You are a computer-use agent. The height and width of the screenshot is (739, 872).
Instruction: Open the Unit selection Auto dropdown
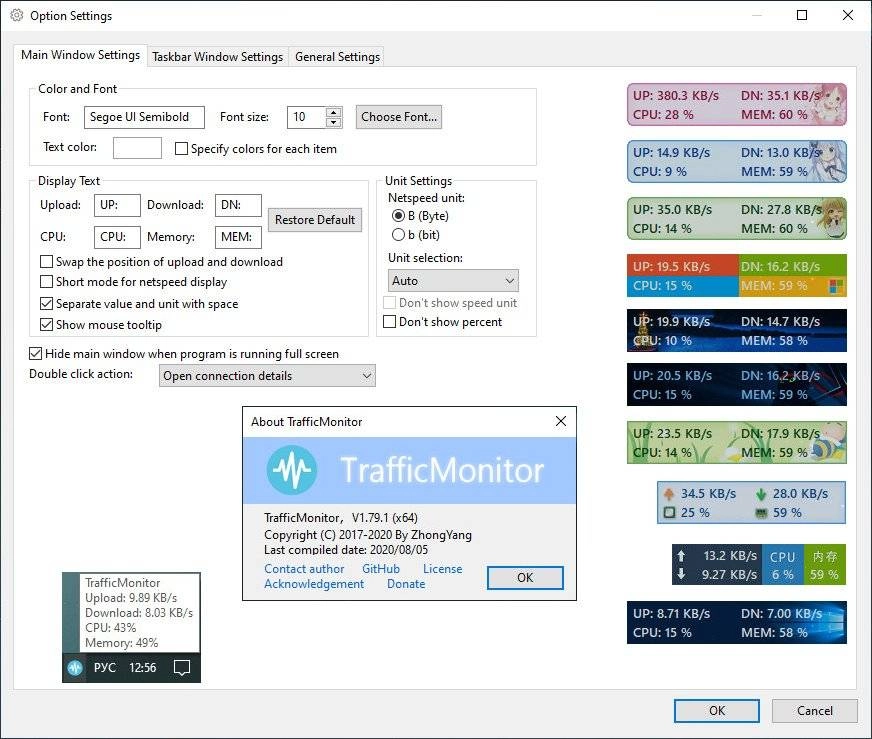click(x=453, y=281)
